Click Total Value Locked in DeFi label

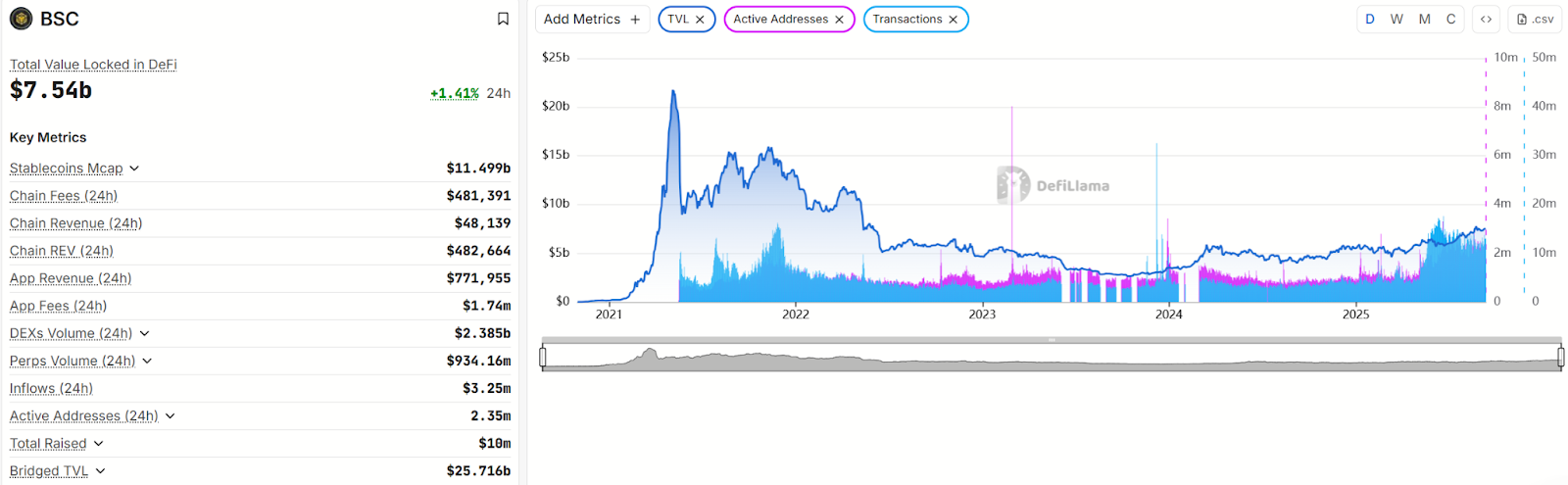[x=93, y=65]
